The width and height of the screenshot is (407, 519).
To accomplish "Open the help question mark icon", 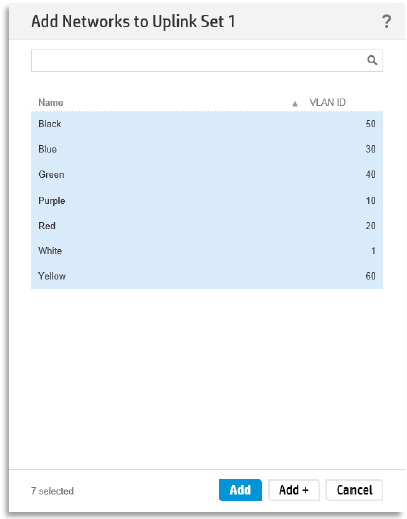I will click(386, 22).
